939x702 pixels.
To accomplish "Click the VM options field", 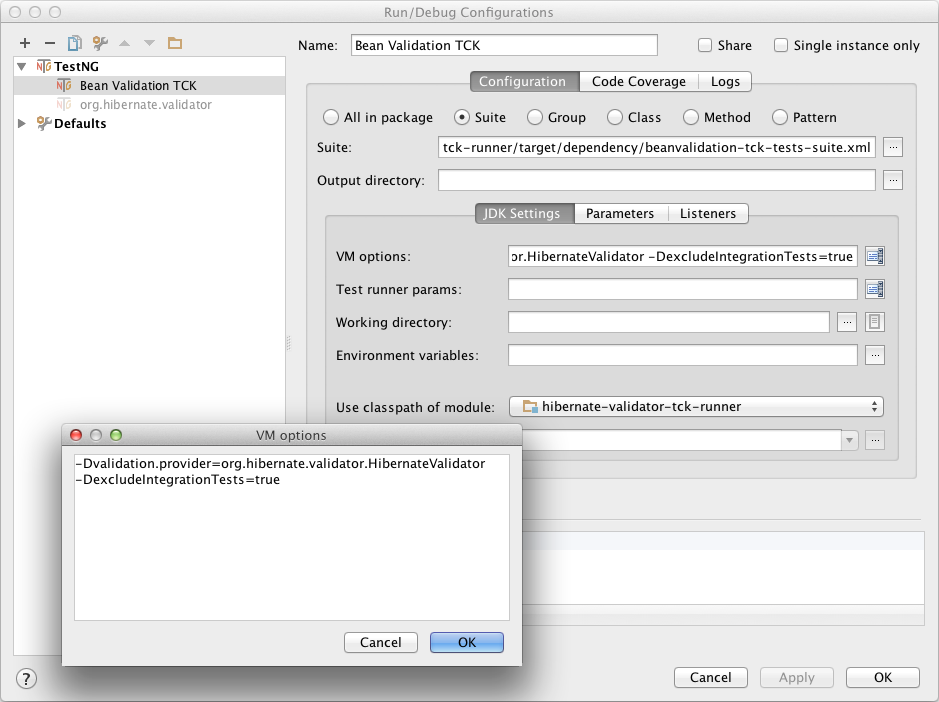I will click(x=683, y=256).
